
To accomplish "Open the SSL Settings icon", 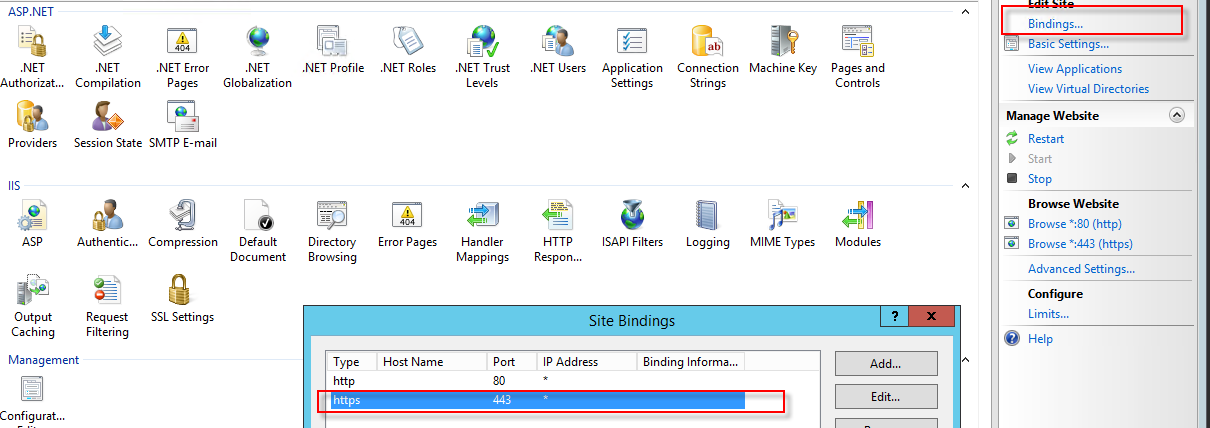I will click(181, 299).
